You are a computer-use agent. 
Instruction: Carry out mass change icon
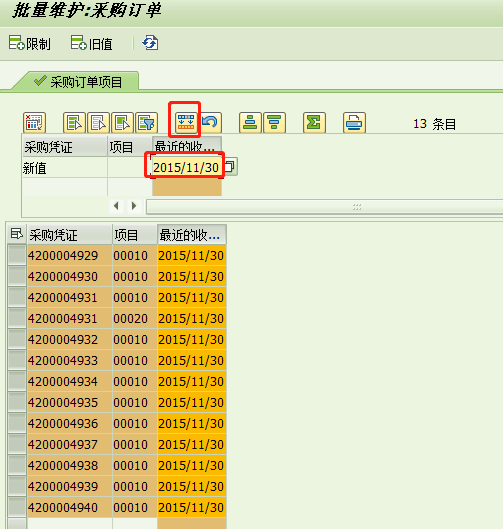pos(186,122)
